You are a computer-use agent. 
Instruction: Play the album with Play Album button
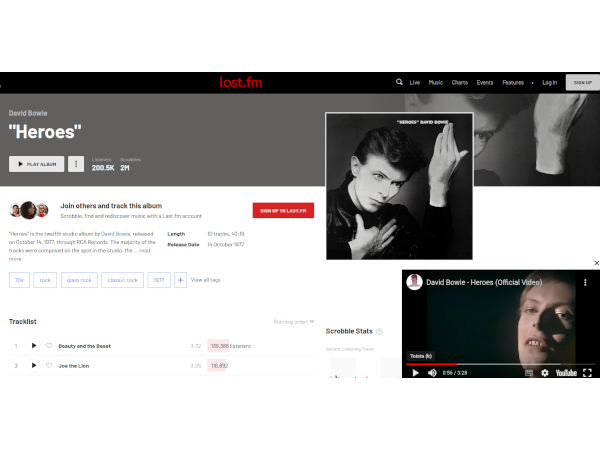click(x=36, y=164)
